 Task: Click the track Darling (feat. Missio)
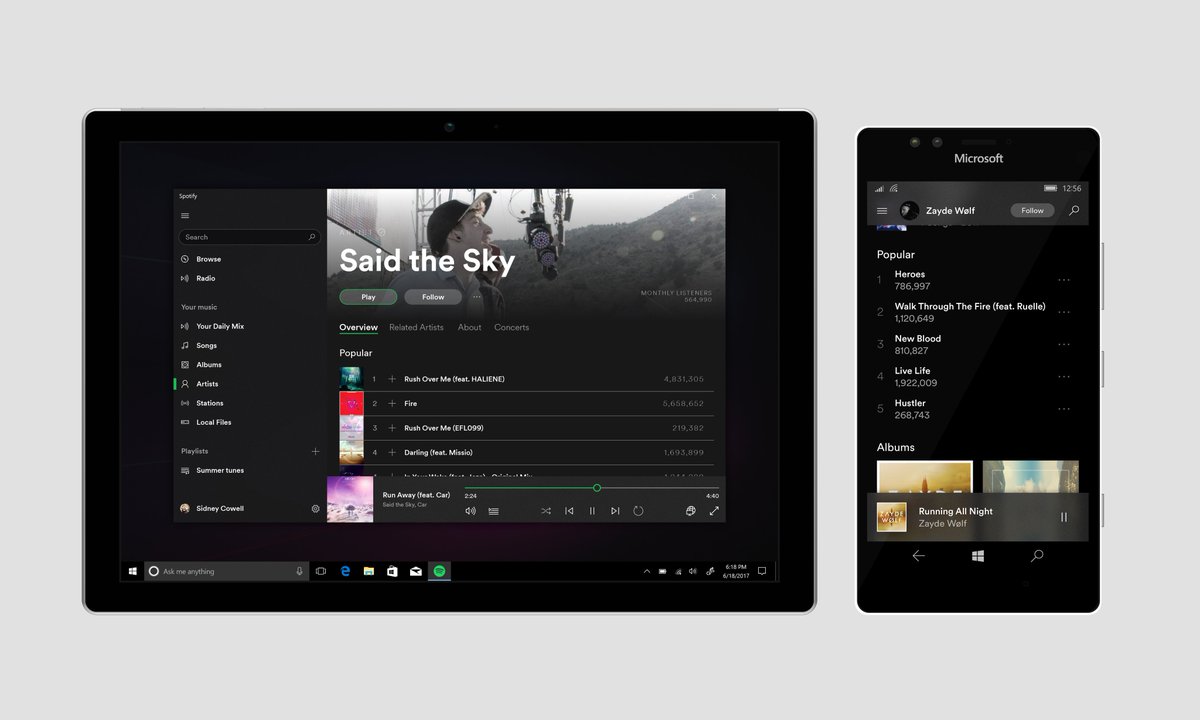[438, 452]
